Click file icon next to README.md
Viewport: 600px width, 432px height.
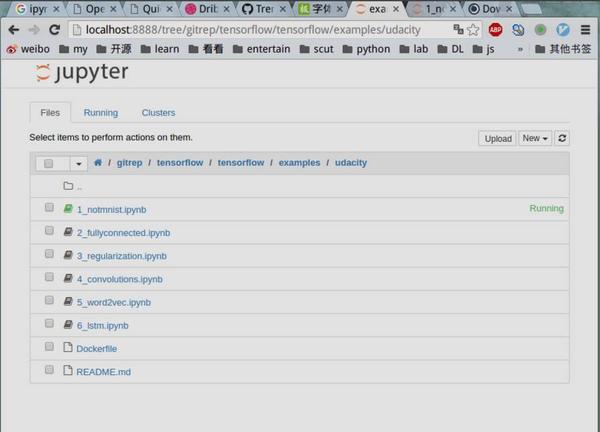pyautogui.click(x=68, y=370)
